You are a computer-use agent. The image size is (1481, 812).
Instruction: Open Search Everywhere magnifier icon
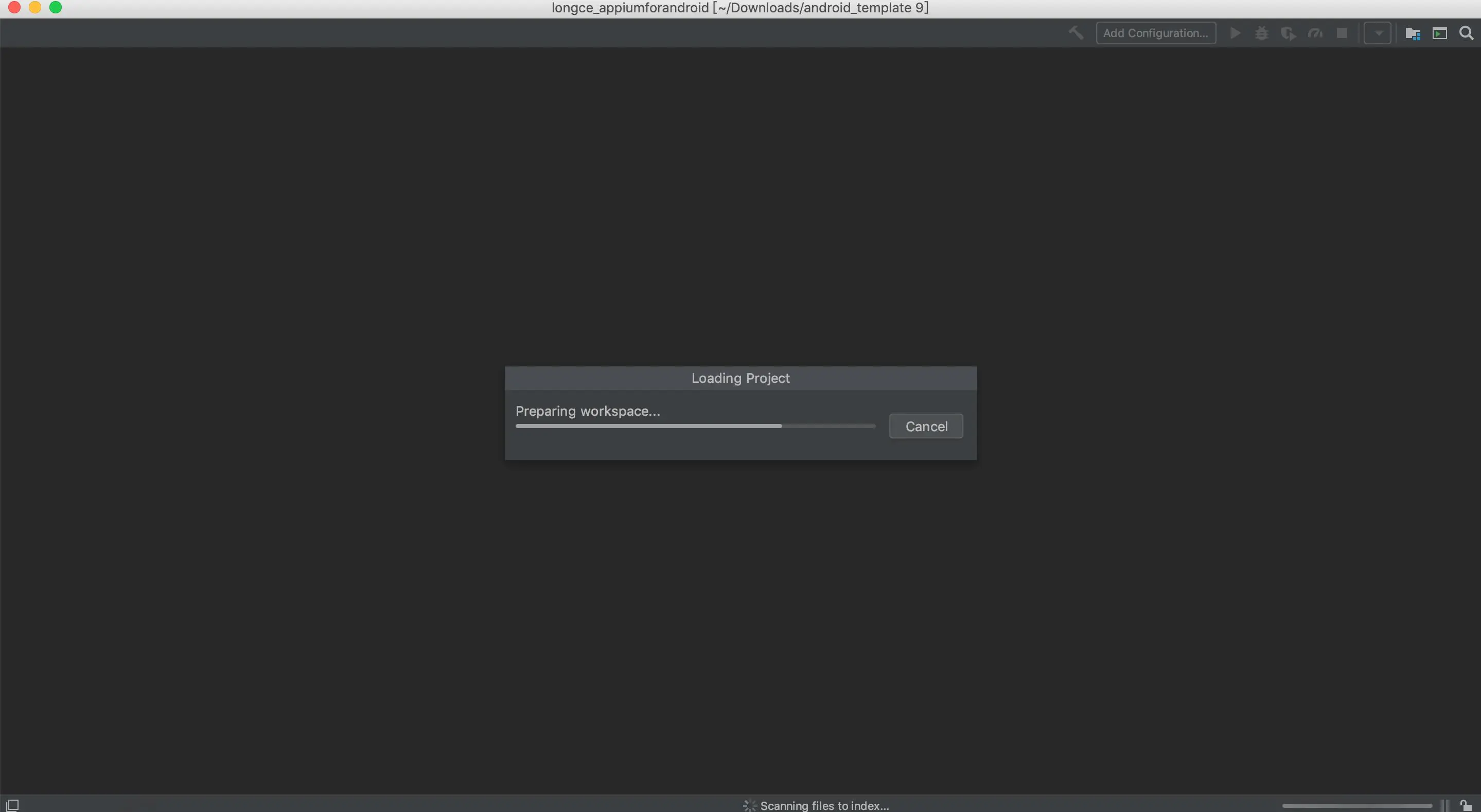coord(1466,33)
